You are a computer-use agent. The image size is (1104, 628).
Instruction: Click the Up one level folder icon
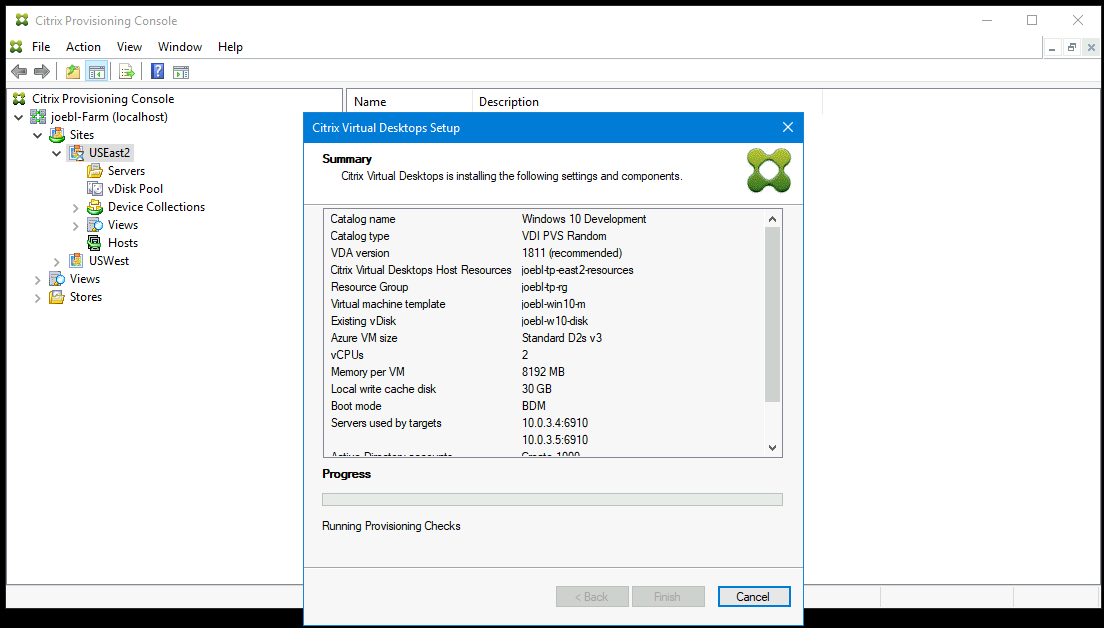72,71
